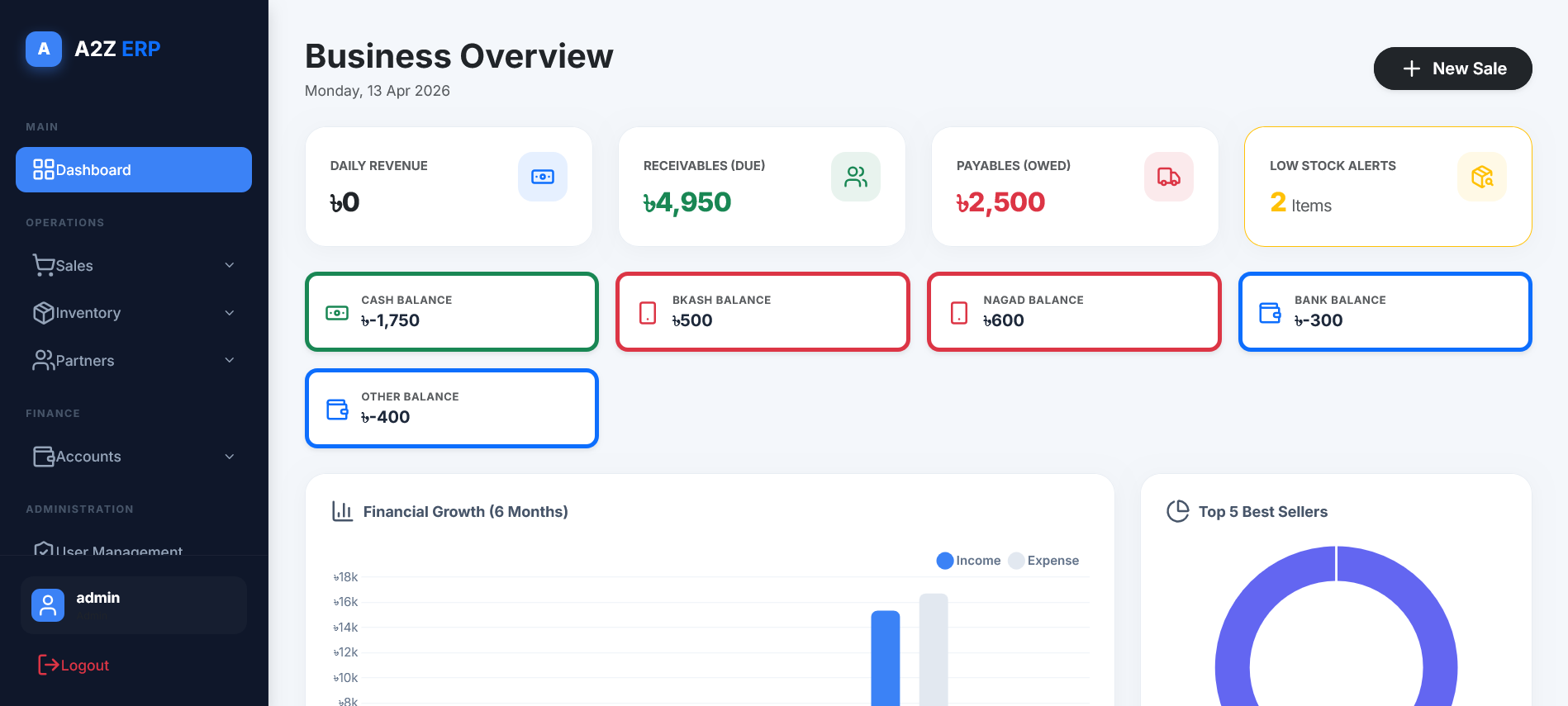Click the date 'Monday, 13 Apr 2026'
Image resolution: width=1568 pixels, height=706 pixels.
[x=378, y=91]
